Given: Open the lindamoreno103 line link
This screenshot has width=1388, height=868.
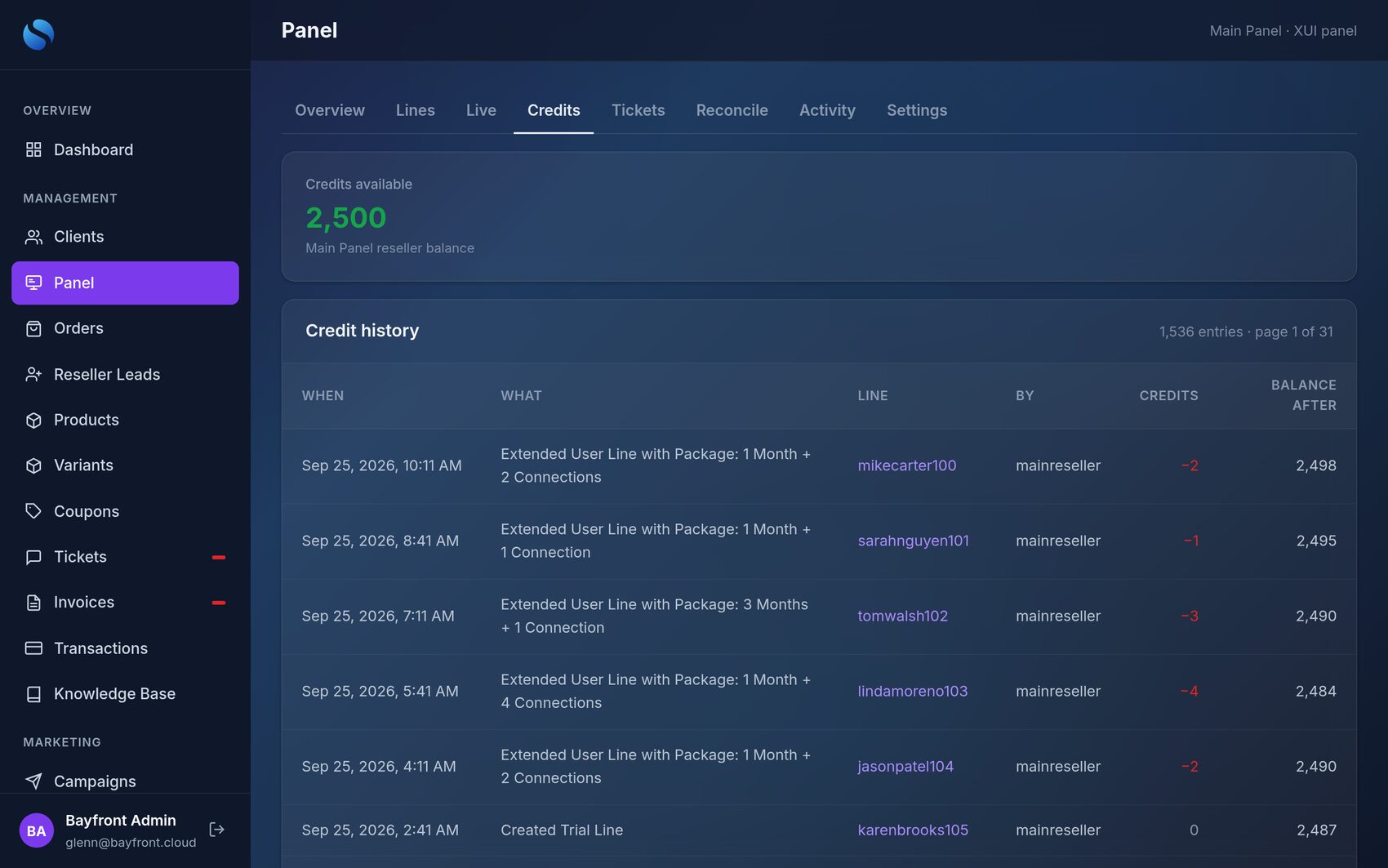Looking at the screenshot, I should point(912,691).
